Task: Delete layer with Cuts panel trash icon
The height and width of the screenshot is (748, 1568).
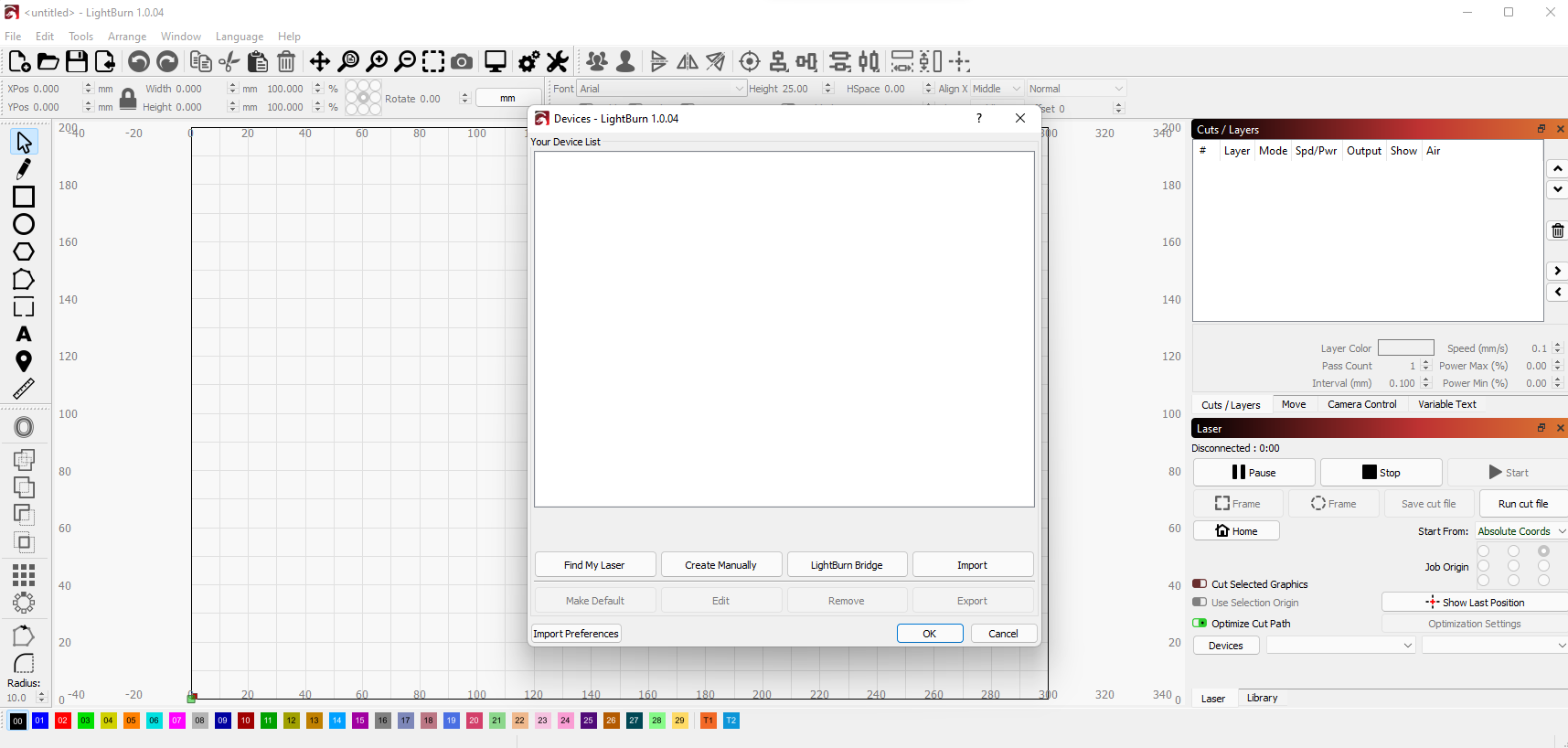Action: click(1557, 230)
